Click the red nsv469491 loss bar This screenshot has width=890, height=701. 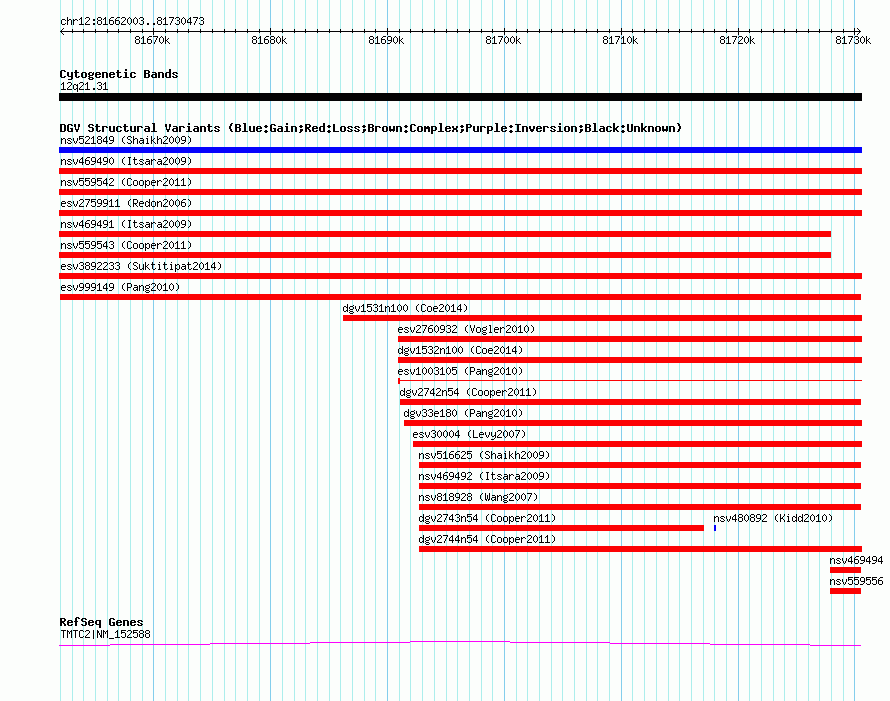(445, 234)
